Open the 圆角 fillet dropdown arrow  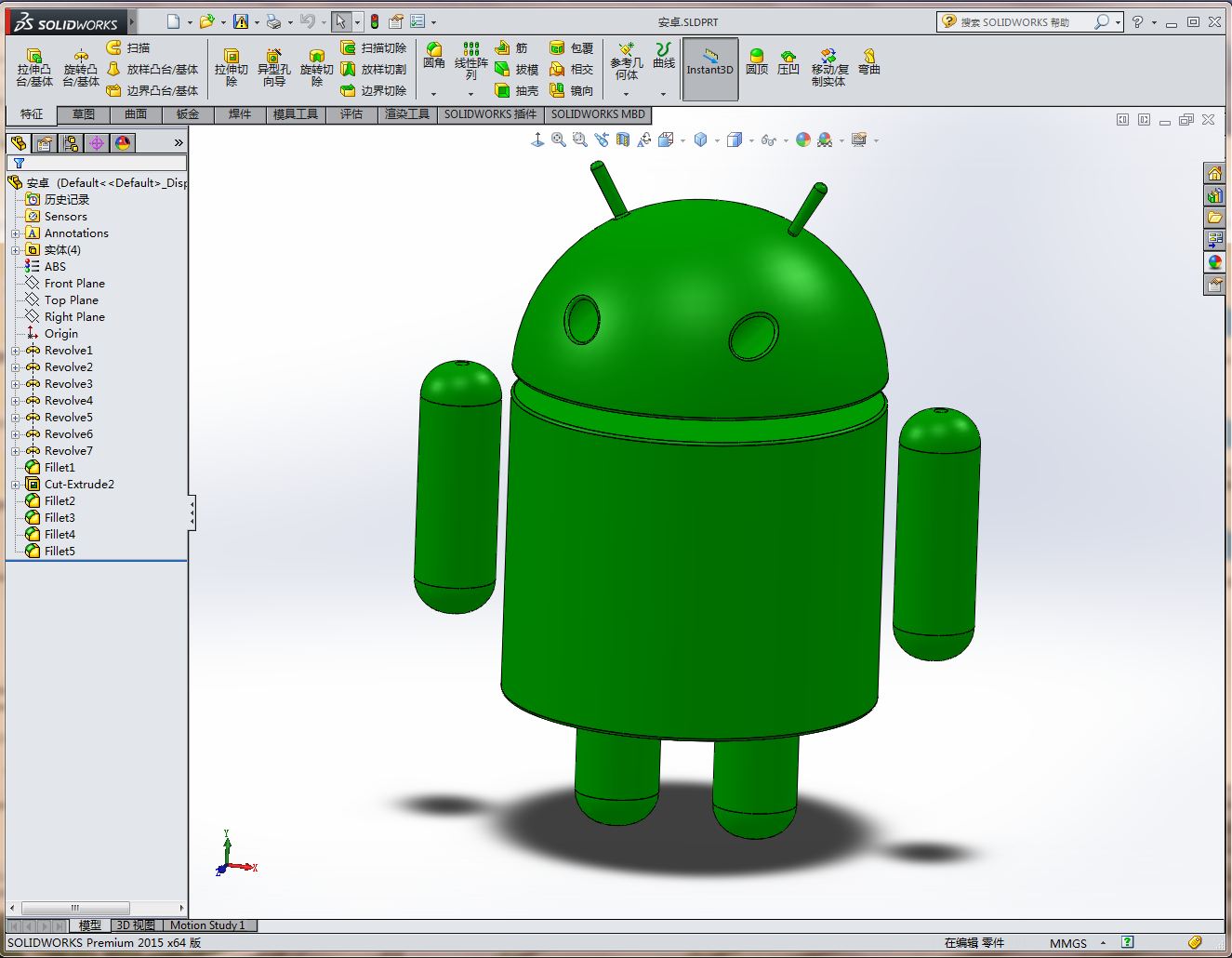(434, 94)
